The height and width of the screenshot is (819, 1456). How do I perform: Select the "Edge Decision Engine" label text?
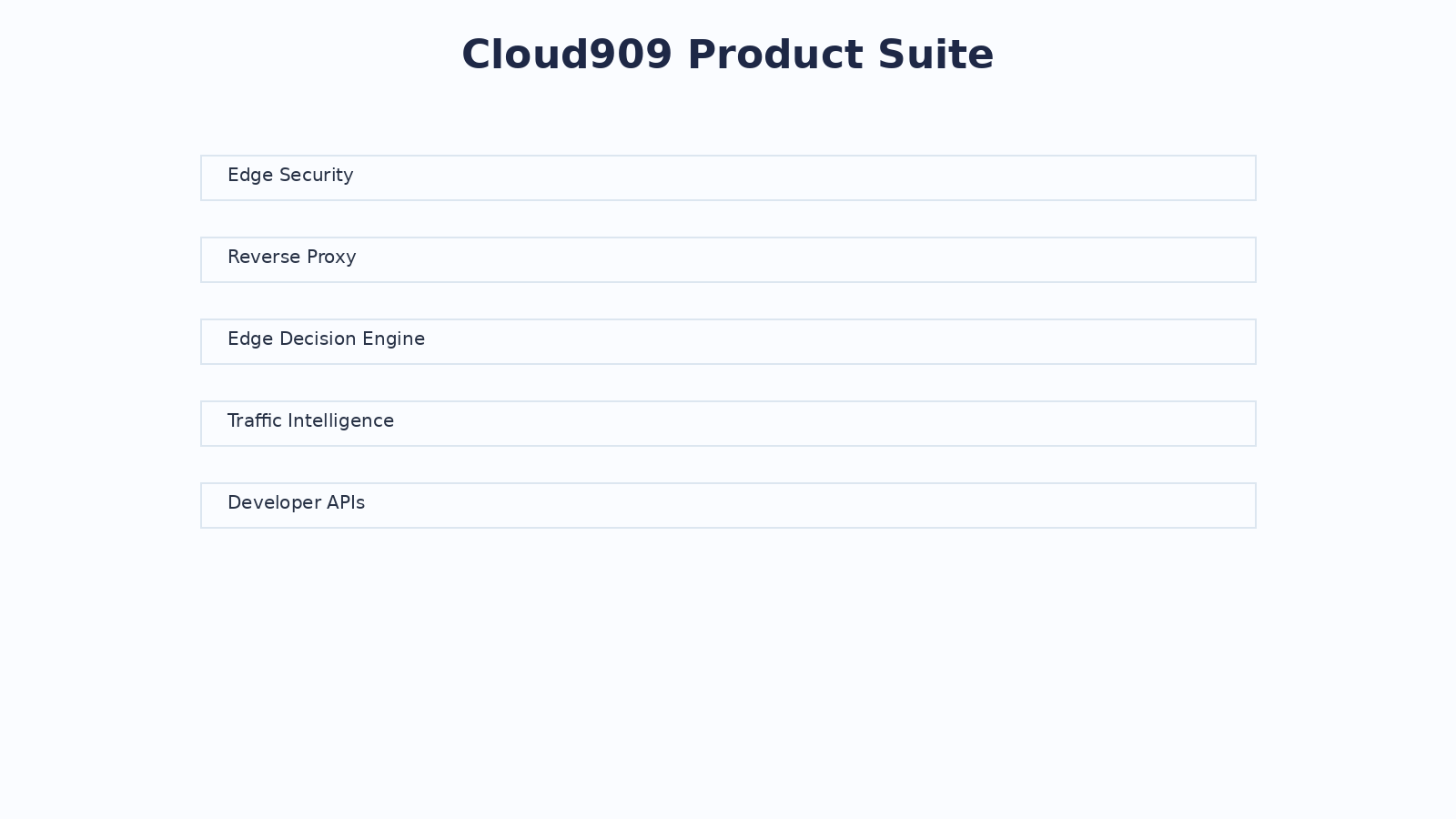point(326,339)
